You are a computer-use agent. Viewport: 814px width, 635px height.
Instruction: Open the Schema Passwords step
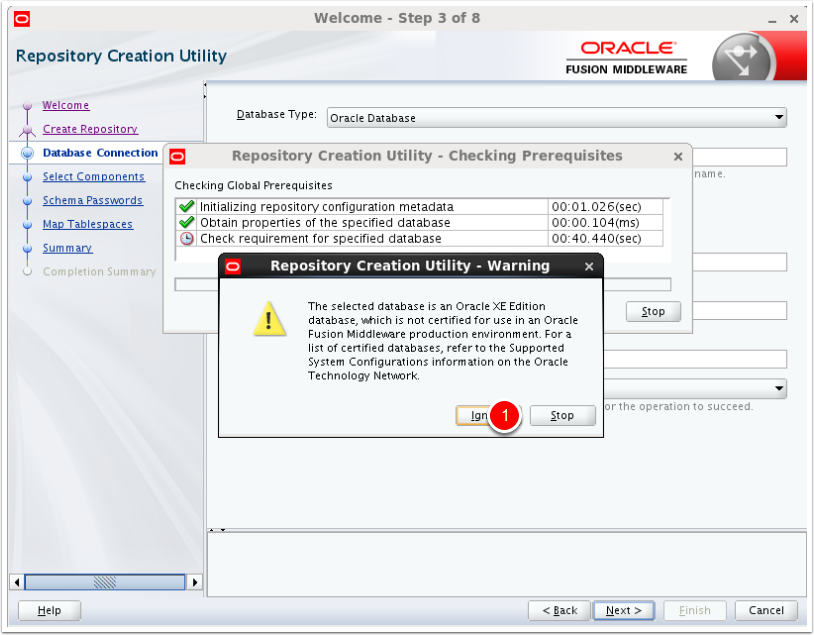(x=92, y=200)
